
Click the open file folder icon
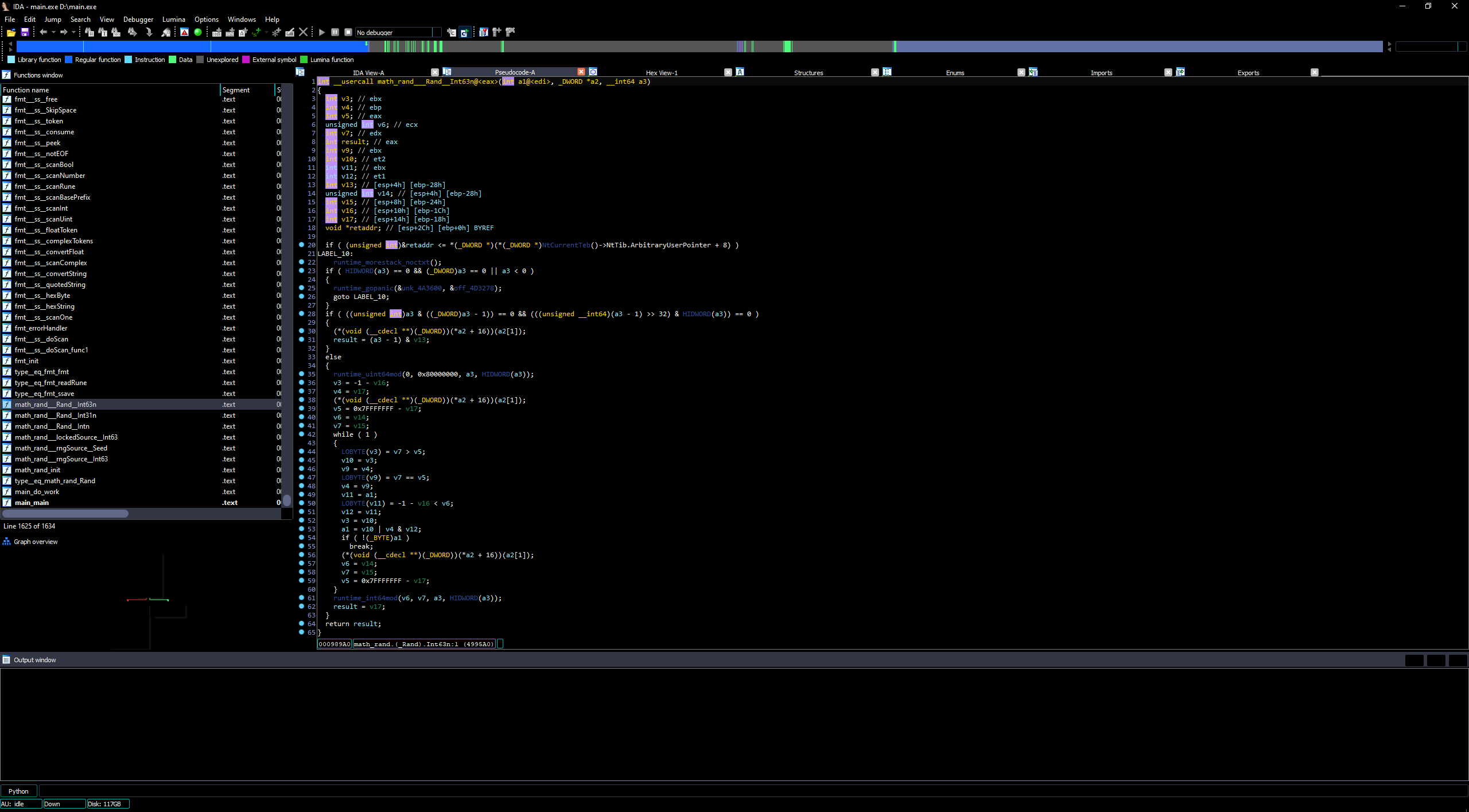(x=11, y=32)
